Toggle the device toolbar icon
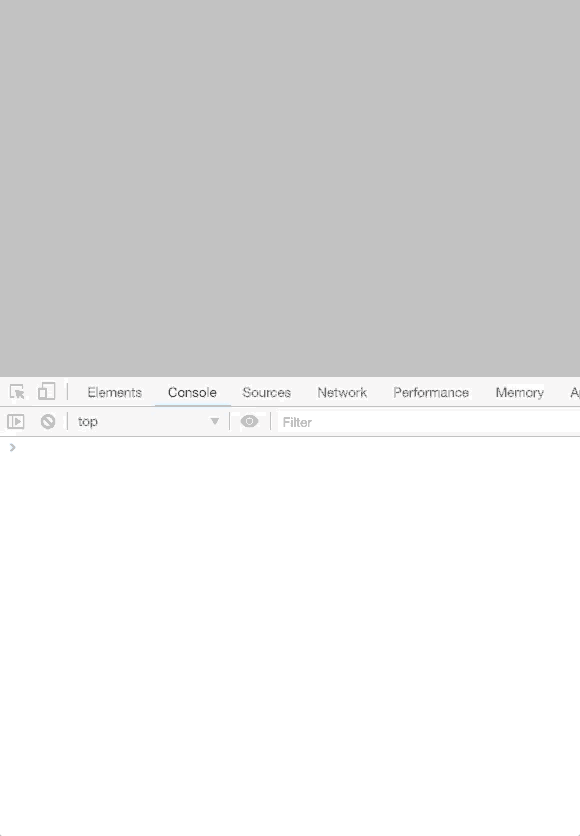The height and width of the screenshot is (836, 580). (47, 391)
